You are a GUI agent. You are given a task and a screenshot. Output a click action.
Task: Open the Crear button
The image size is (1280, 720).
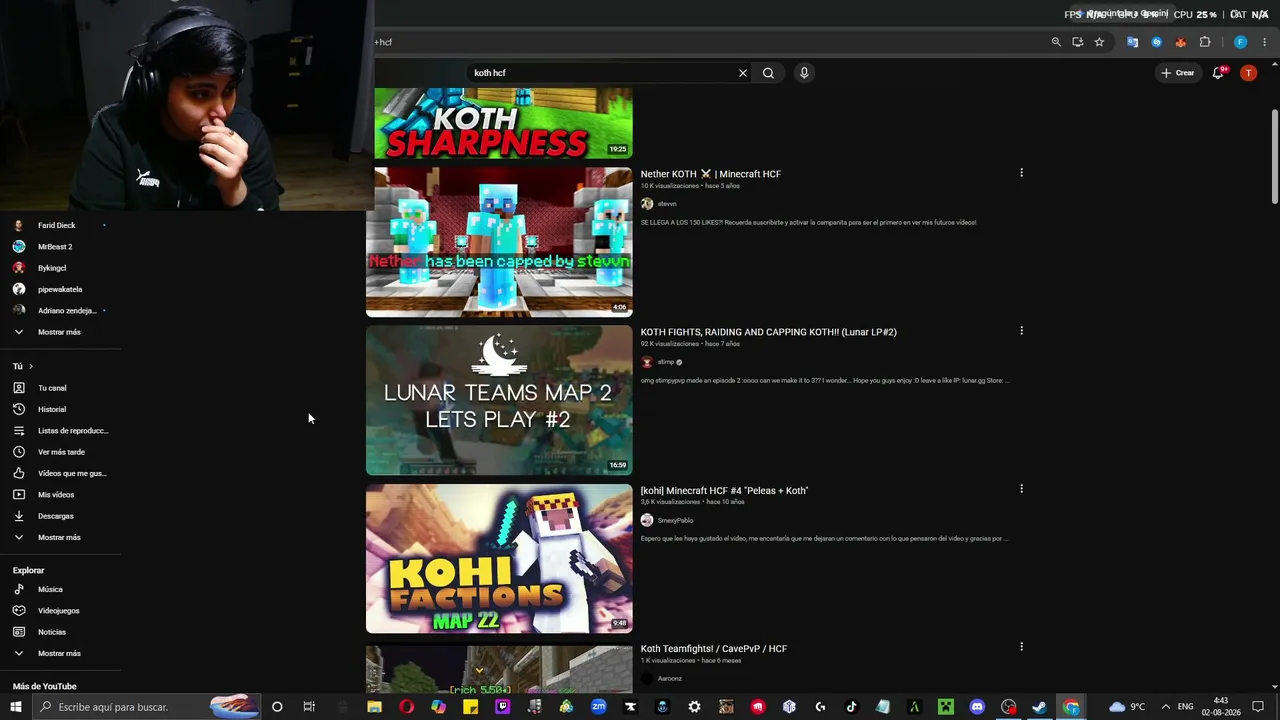[x=1177, y=73]
